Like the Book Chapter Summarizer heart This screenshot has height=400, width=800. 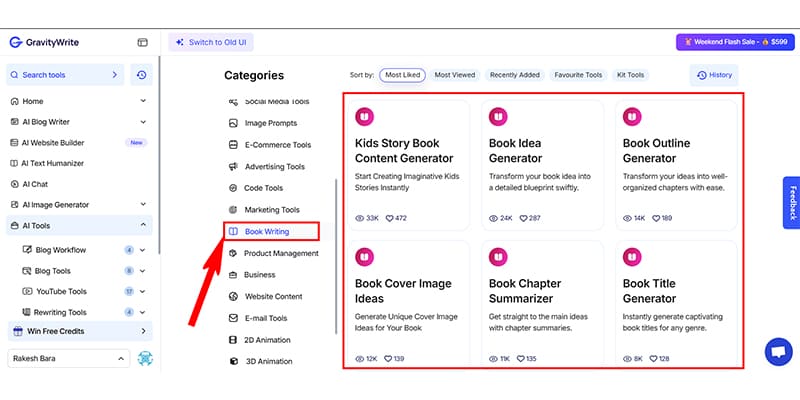click(x=520, y=359)
